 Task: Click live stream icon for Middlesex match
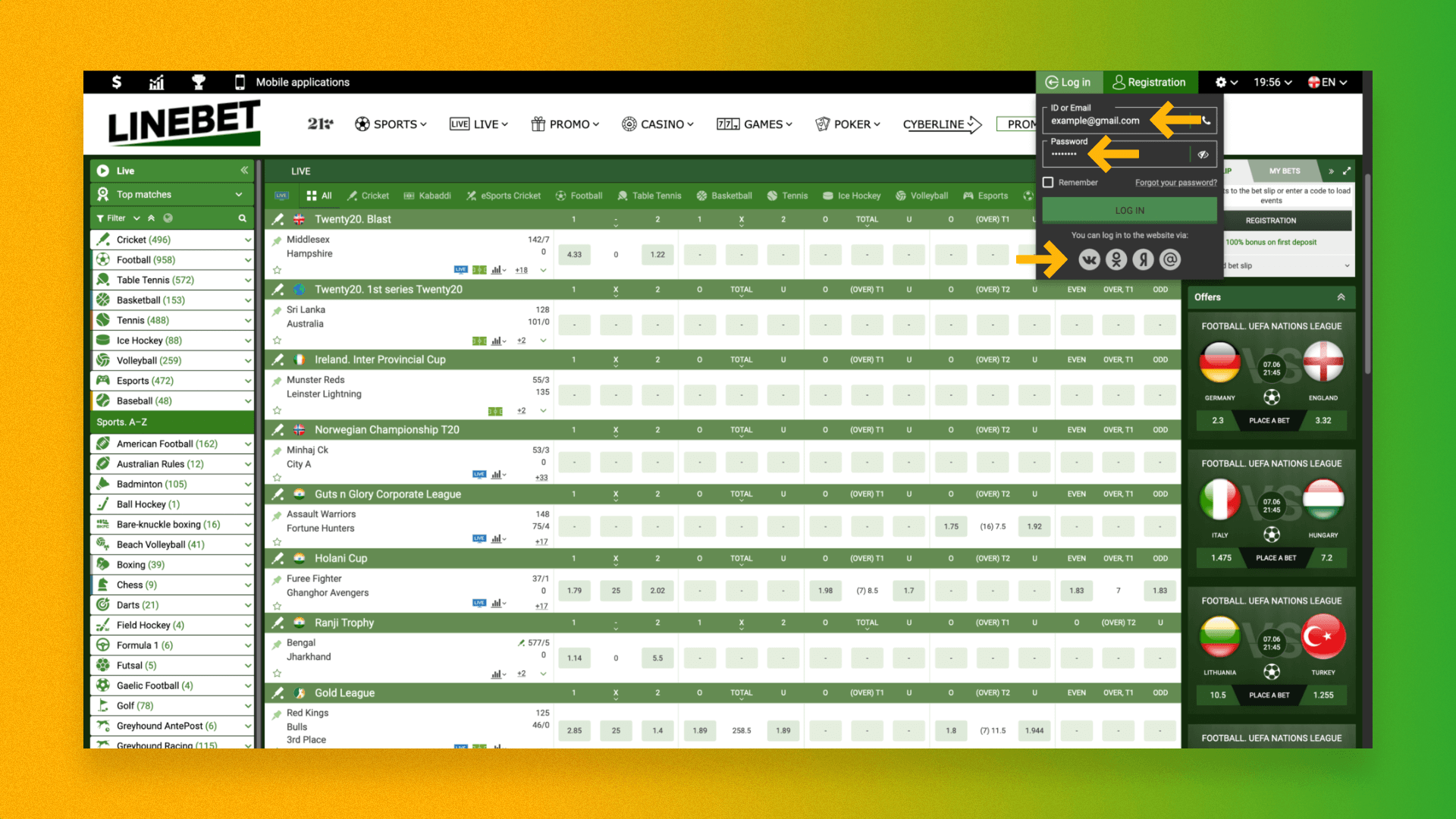[x=460, y=270]
